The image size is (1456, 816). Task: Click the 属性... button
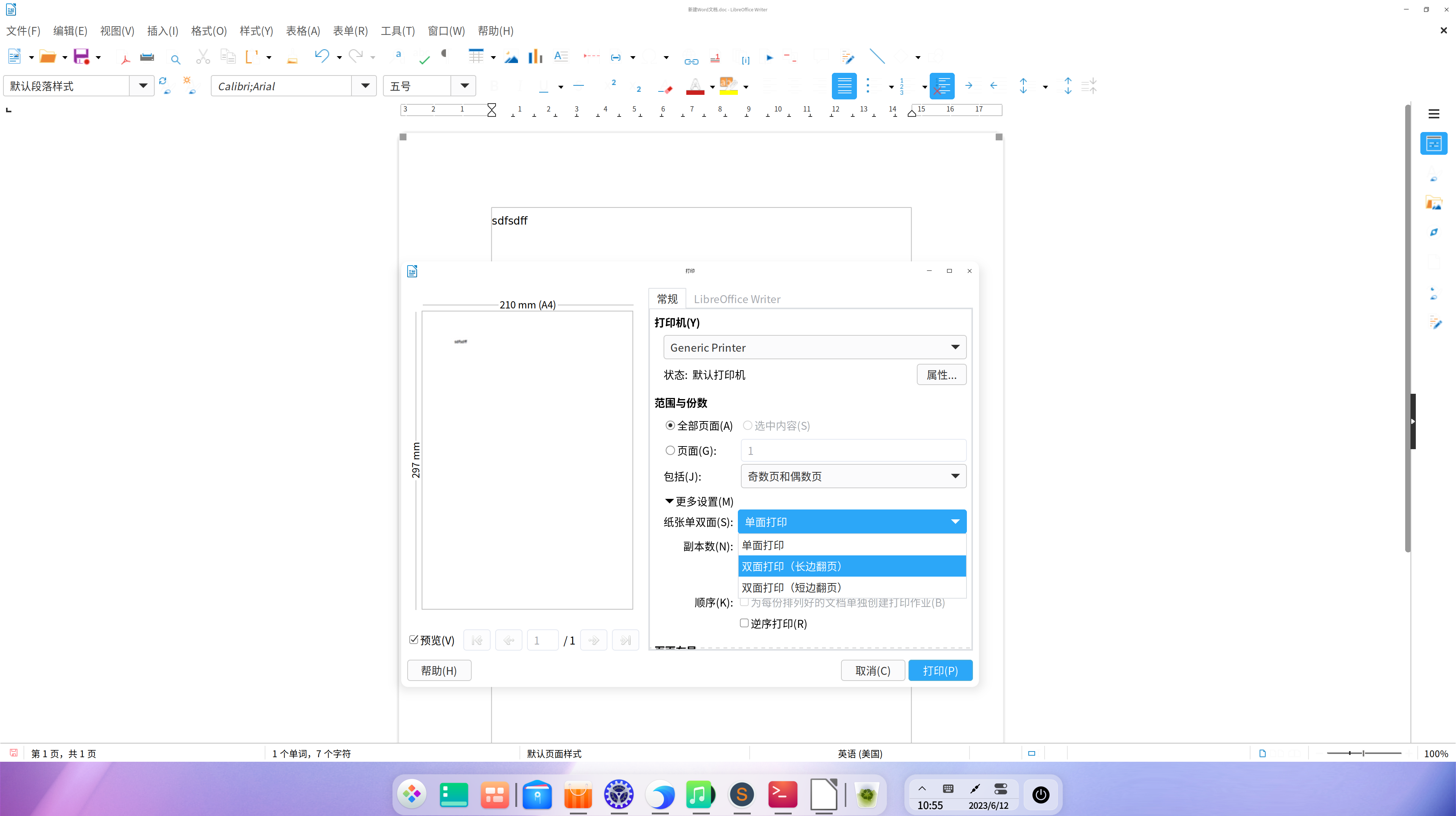[941, 374]
